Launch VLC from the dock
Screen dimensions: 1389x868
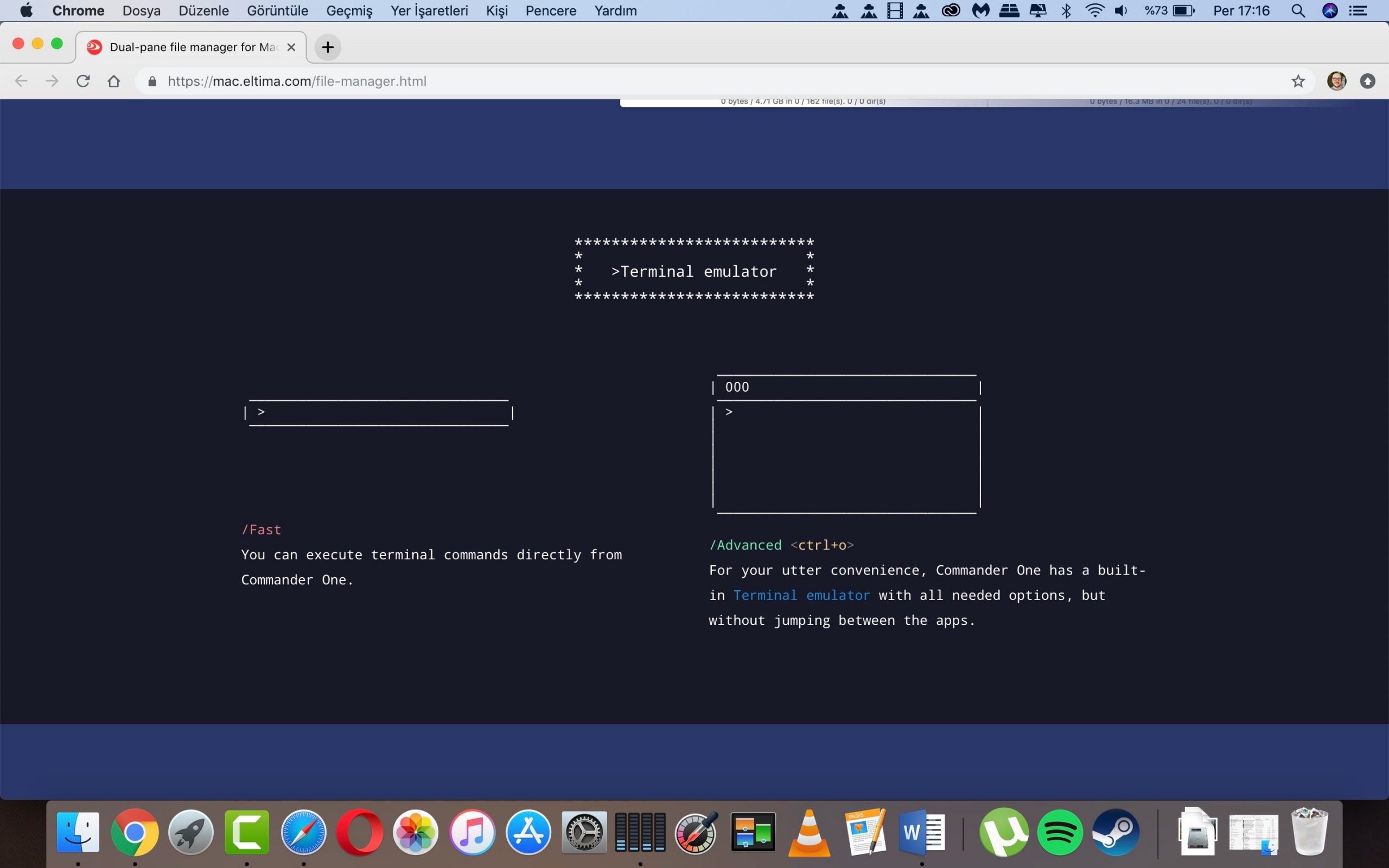[810, 832]
